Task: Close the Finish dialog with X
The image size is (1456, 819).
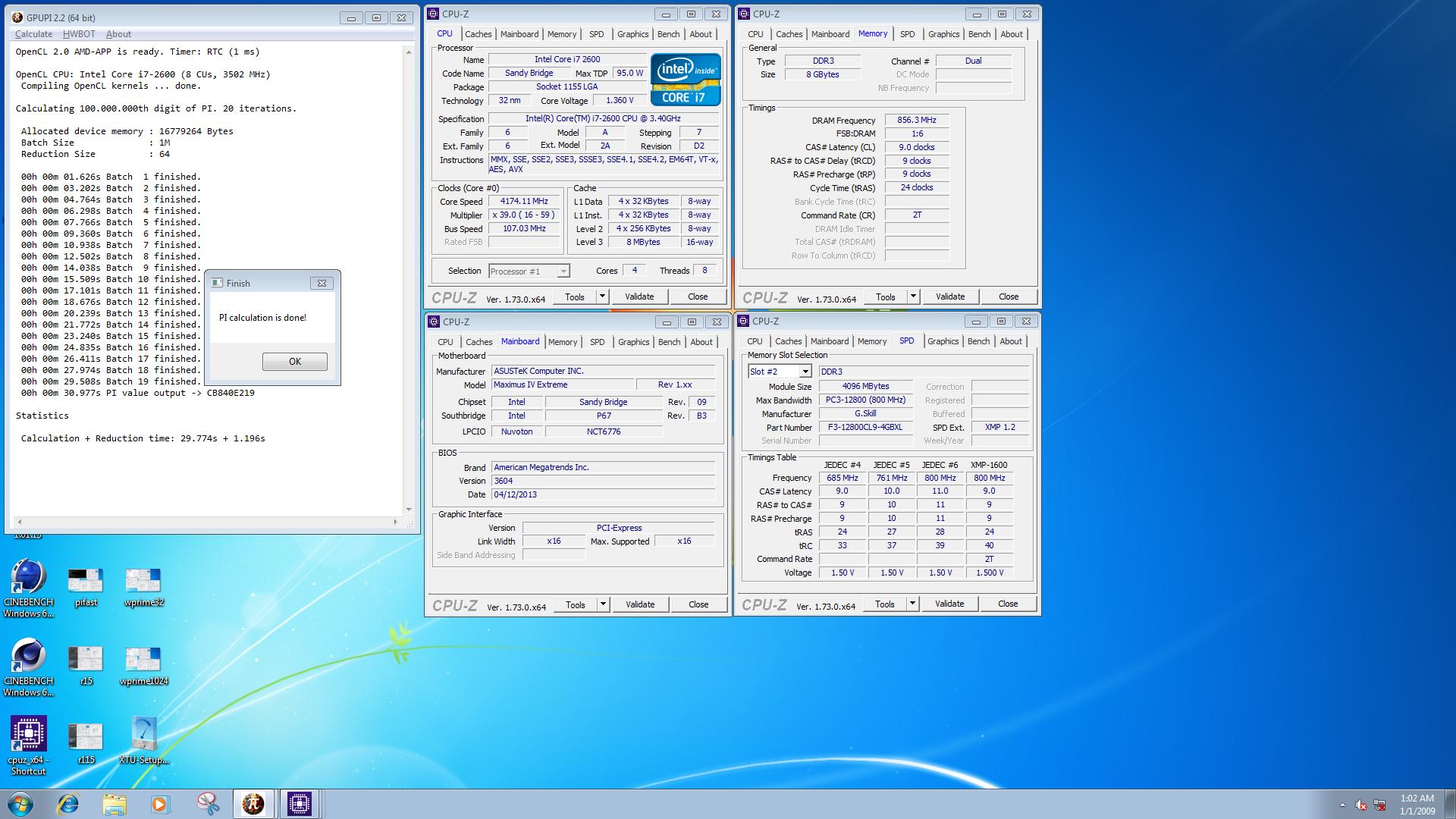Action: pyautogui.click(x=322, y=283)
